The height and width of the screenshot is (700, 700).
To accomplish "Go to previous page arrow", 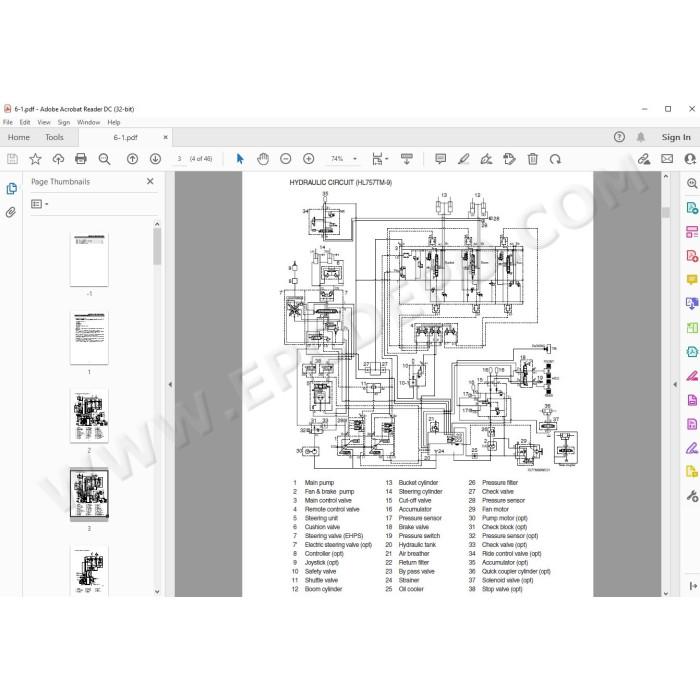I will coord(132,159).
